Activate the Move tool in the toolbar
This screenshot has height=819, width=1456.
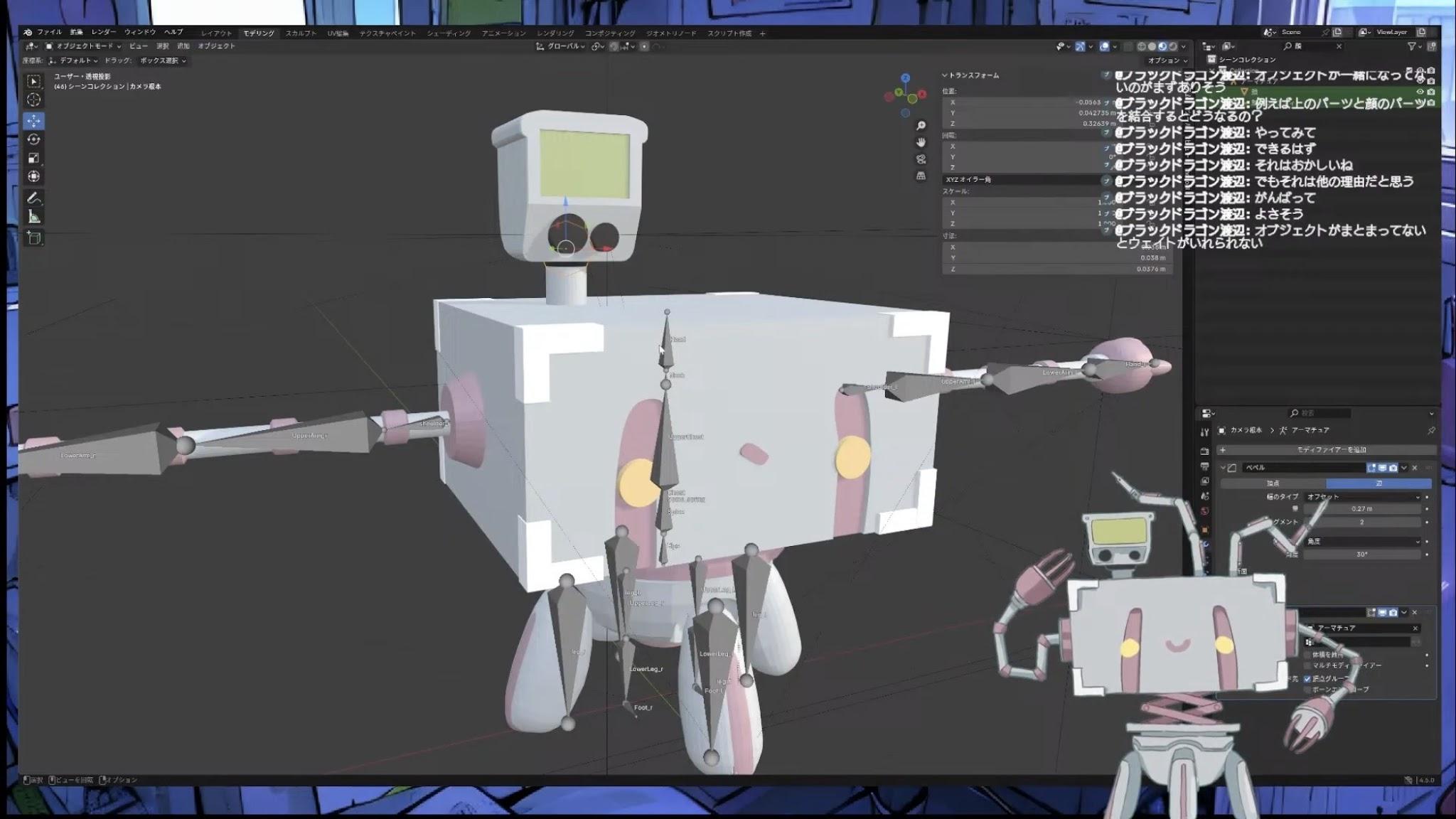click(x=33, y=121)
